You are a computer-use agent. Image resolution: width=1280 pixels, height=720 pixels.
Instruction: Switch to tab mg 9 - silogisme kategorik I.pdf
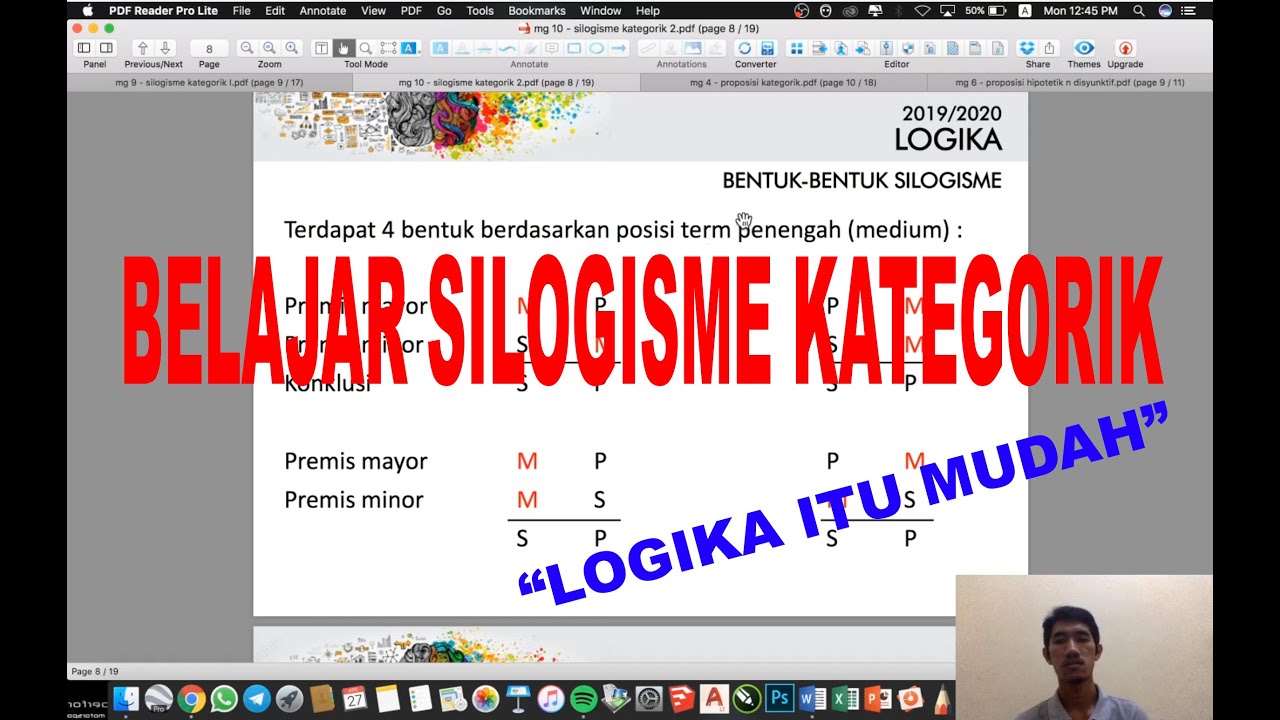[x=210, y=83]
